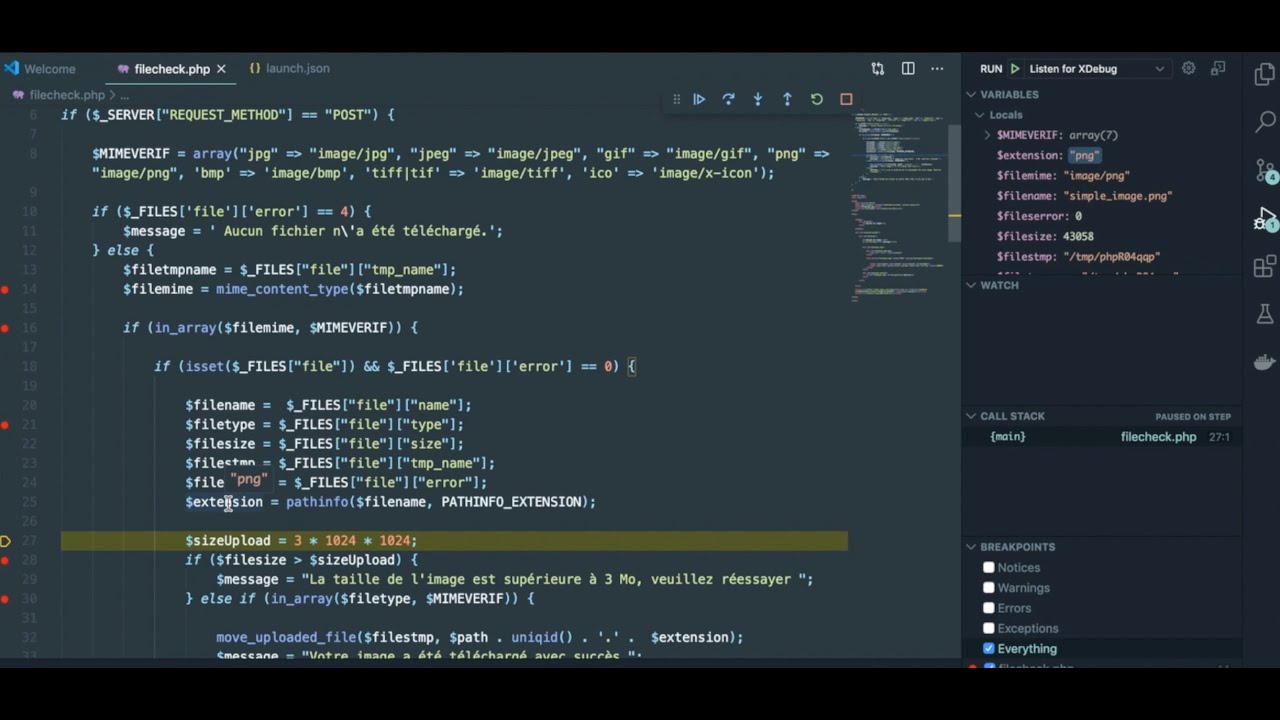1280x720 pixels.
Task: Click the breakpoint dot on line 14
Action: point(5,289)
